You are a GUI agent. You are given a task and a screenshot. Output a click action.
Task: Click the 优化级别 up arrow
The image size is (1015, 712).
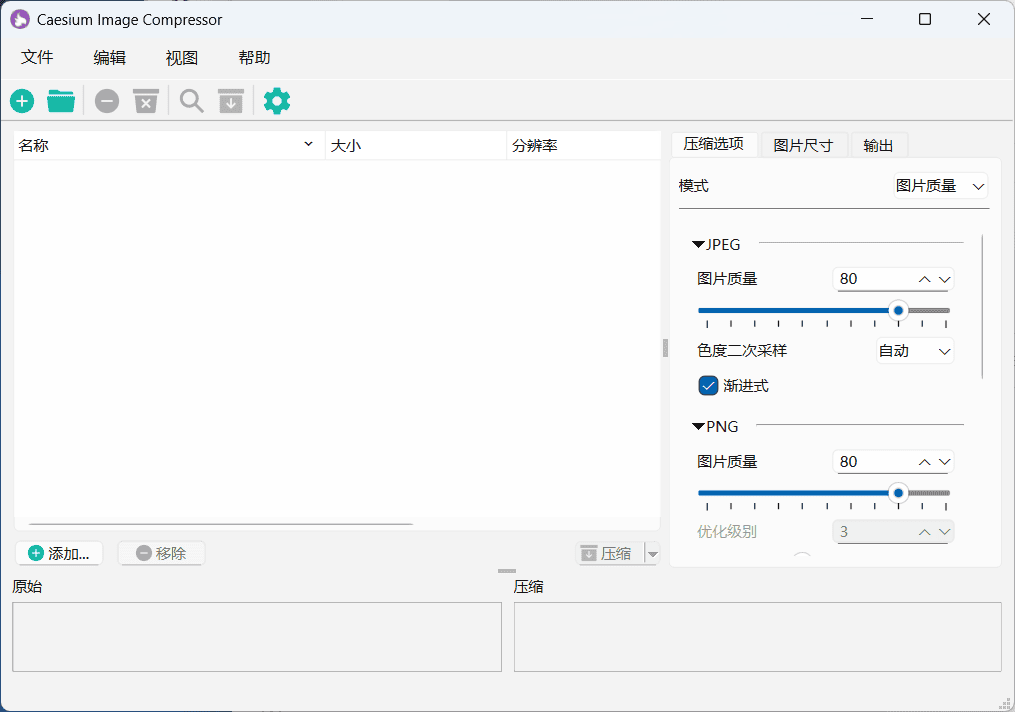[924, 532]
